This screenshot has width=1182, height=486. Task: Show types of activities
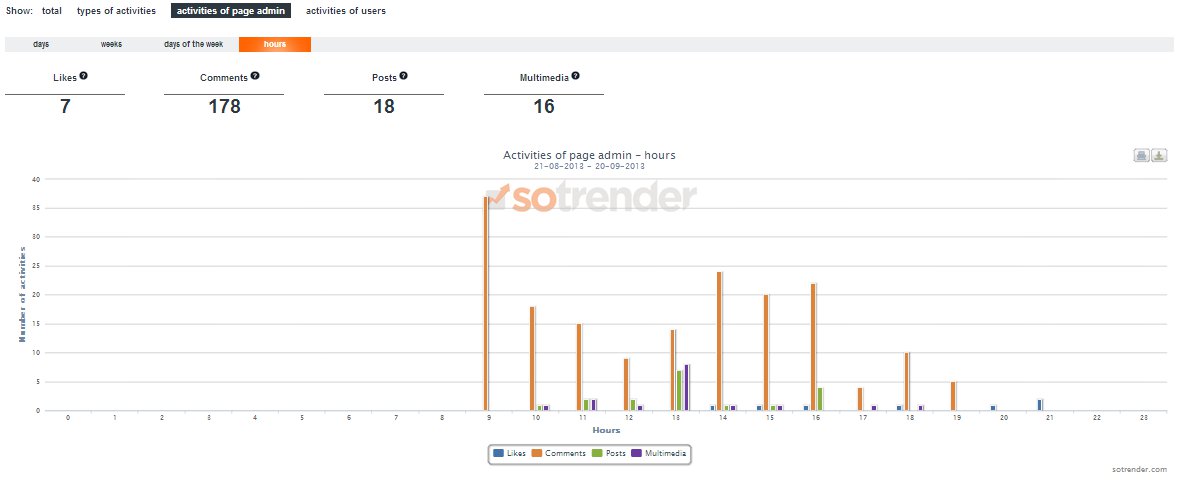click(116, 11)
